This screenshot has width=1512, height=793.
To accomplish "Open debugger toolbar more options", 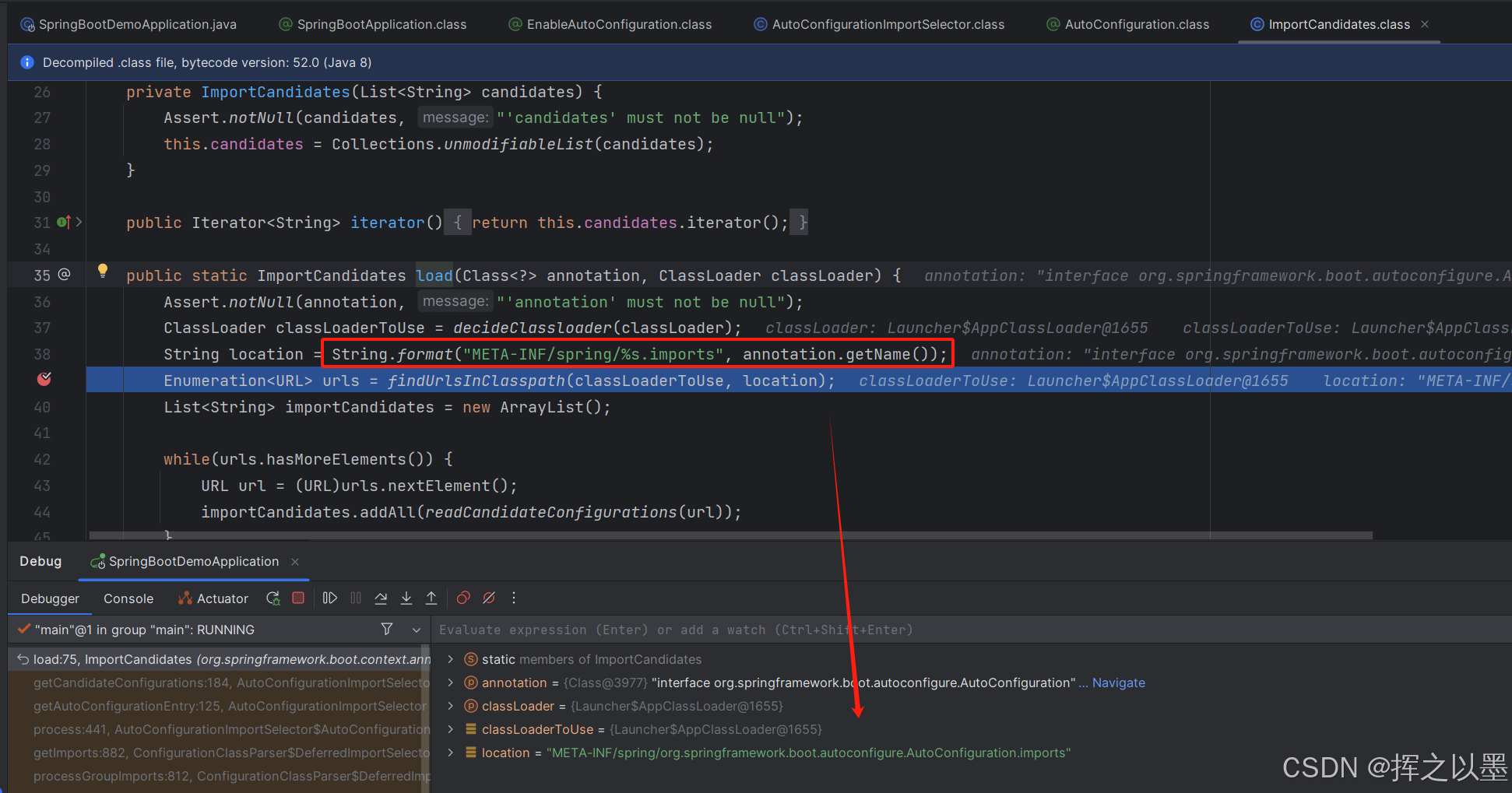I will point(514,598).
